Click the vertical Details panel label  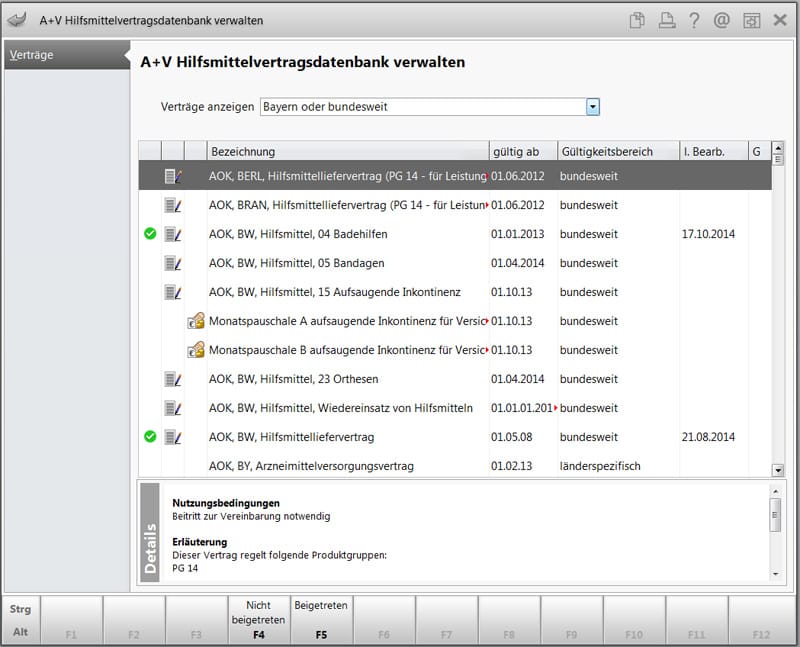pos(149,532)
